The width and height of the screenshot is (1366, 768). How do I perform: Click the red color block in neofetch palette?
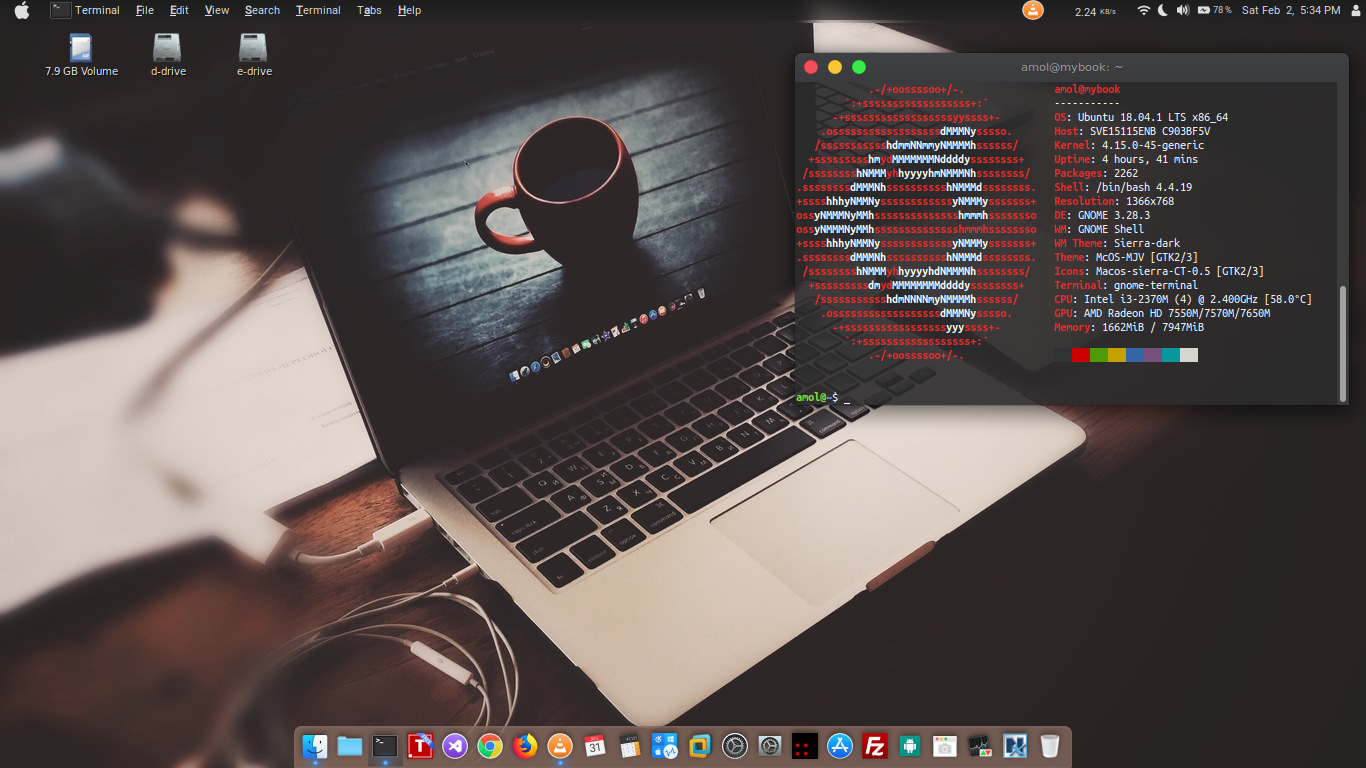pos(1081,355)
